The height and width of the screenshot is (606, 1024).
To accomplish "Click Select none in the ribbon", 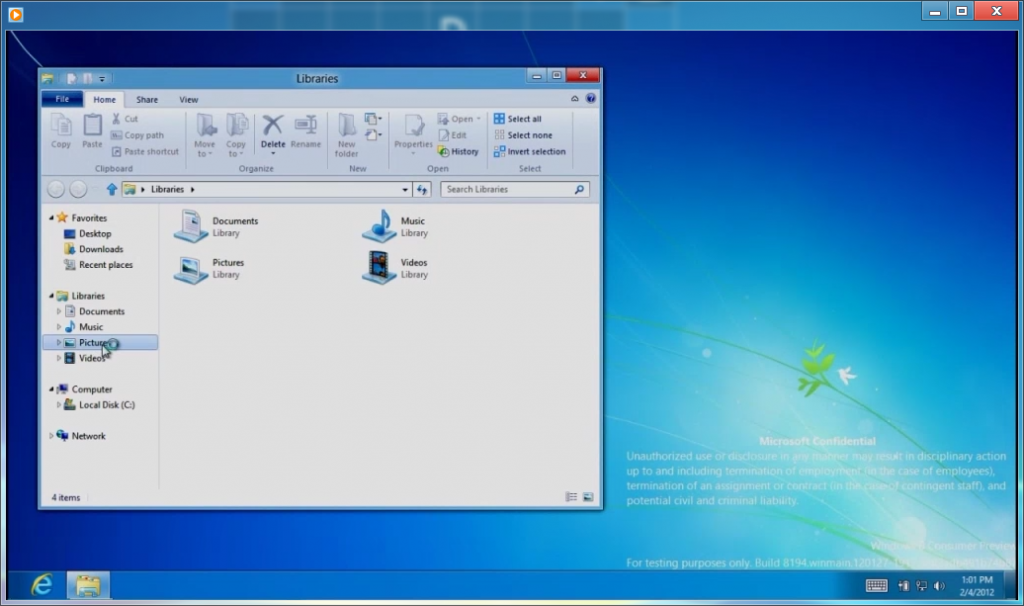I will pos(523,135).
